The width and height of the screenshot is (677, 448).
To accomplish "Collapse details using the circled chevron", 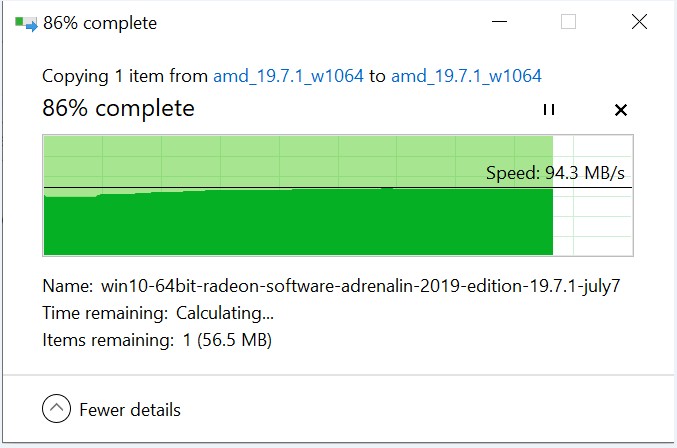I will click(56, 408).
